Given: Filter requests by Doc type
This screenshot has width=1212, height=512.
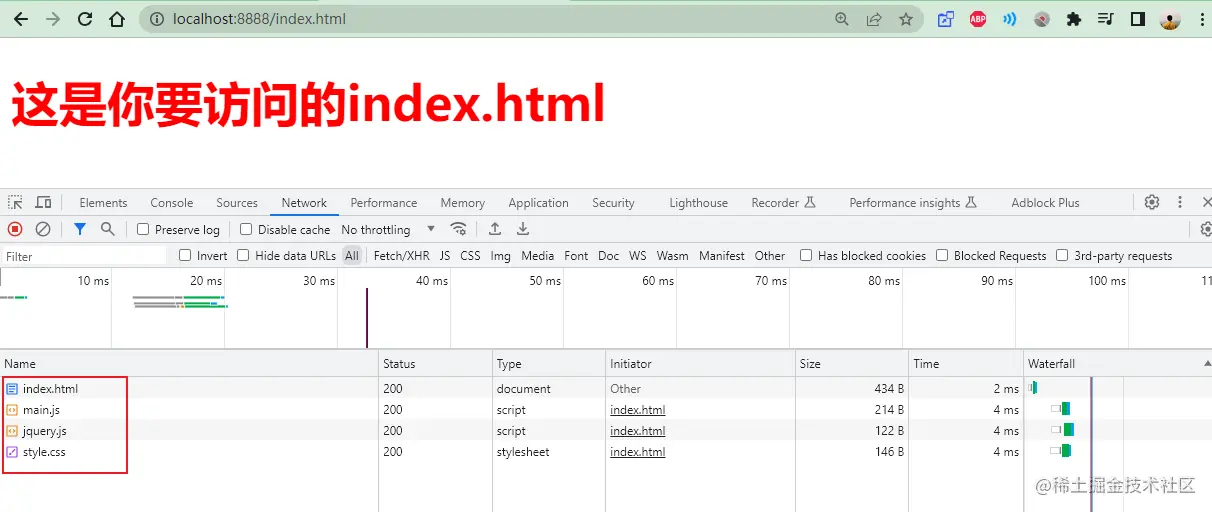Looking at the screenshot, I should coord(608,255).
